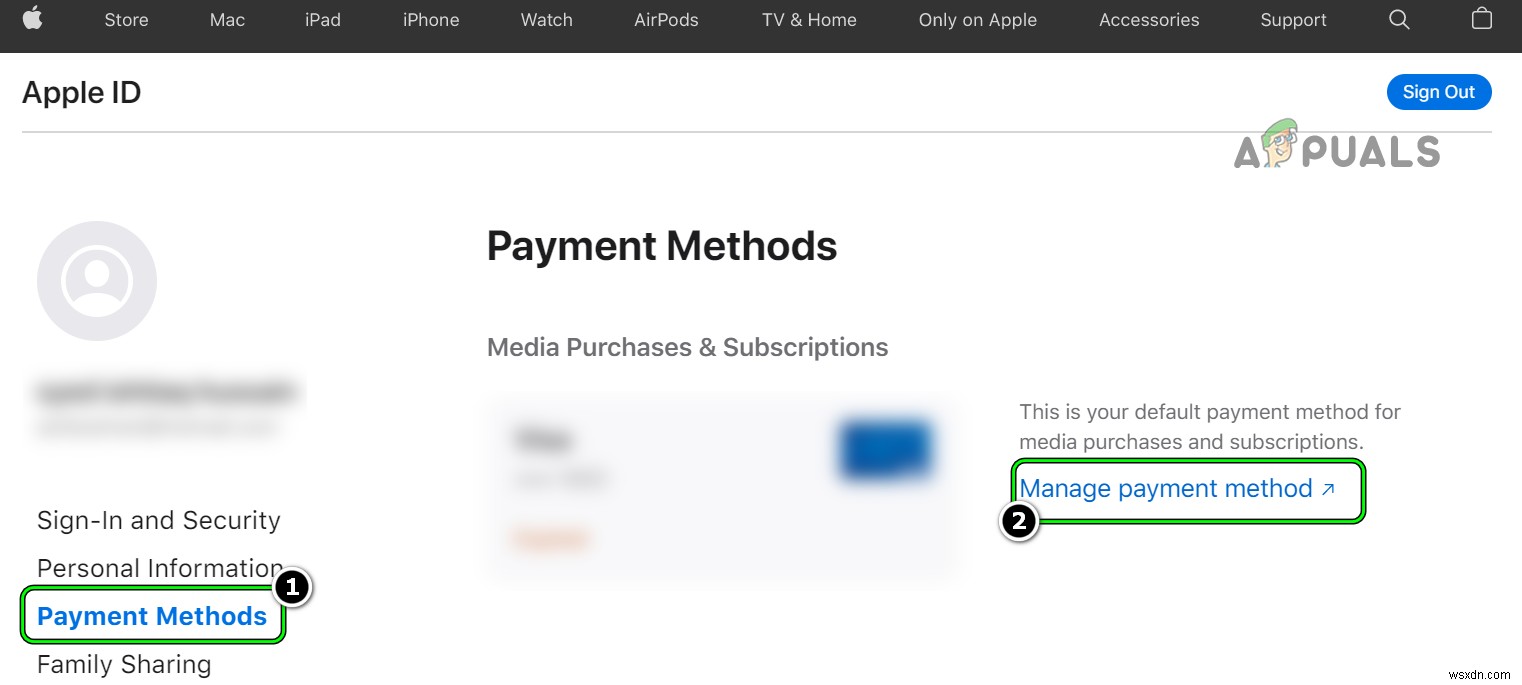Click the external link arrow beside Manage payment method

click(x=1328, y=489)
